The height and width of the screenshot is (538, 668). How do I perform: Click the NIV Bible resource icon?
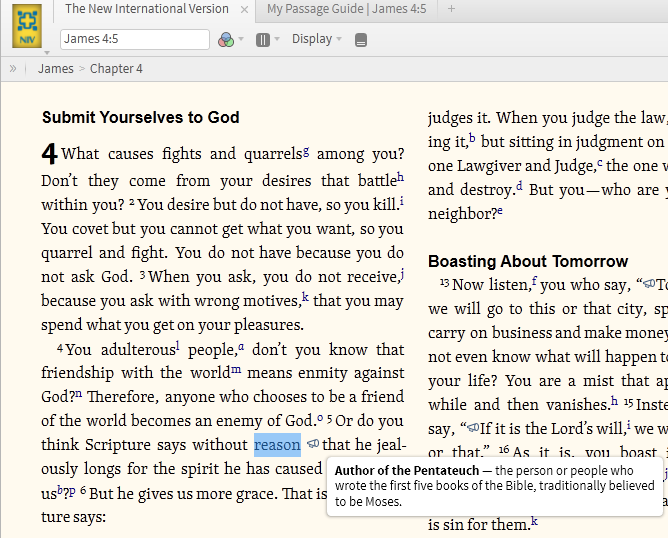point(27,26)
